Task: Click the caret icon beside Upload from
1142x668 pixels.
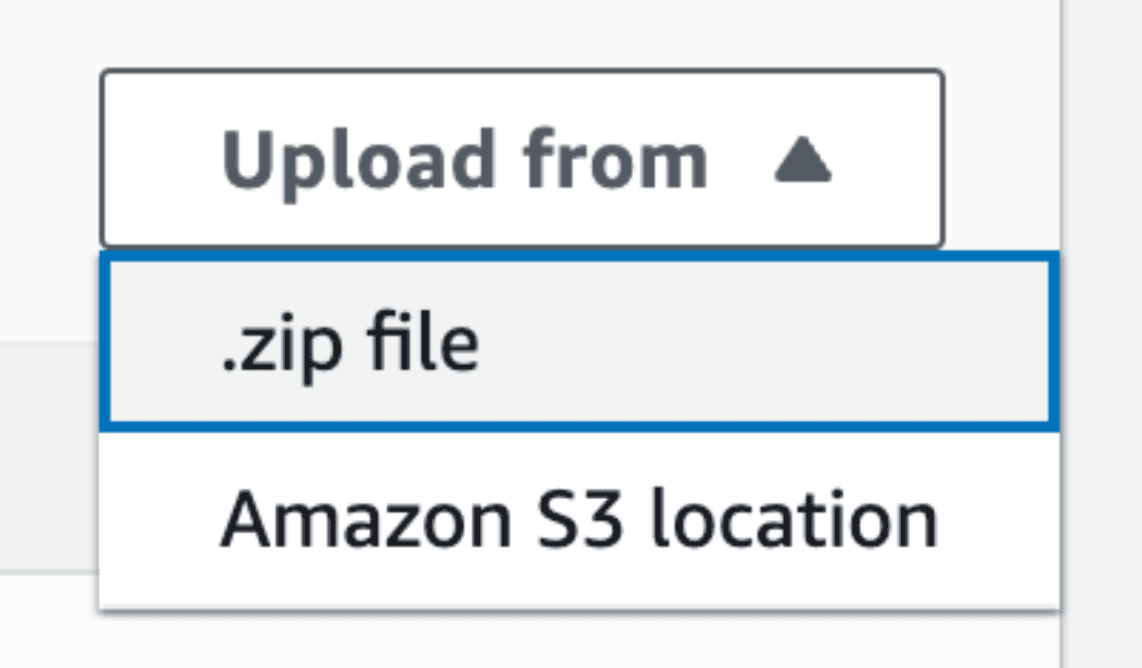Action: tap(802, 161)
